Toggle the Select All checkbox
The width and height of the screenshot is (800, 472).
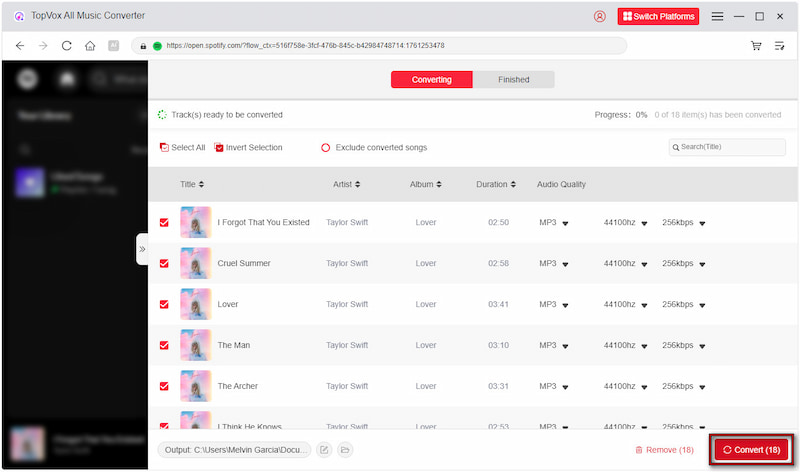[165, 148]
